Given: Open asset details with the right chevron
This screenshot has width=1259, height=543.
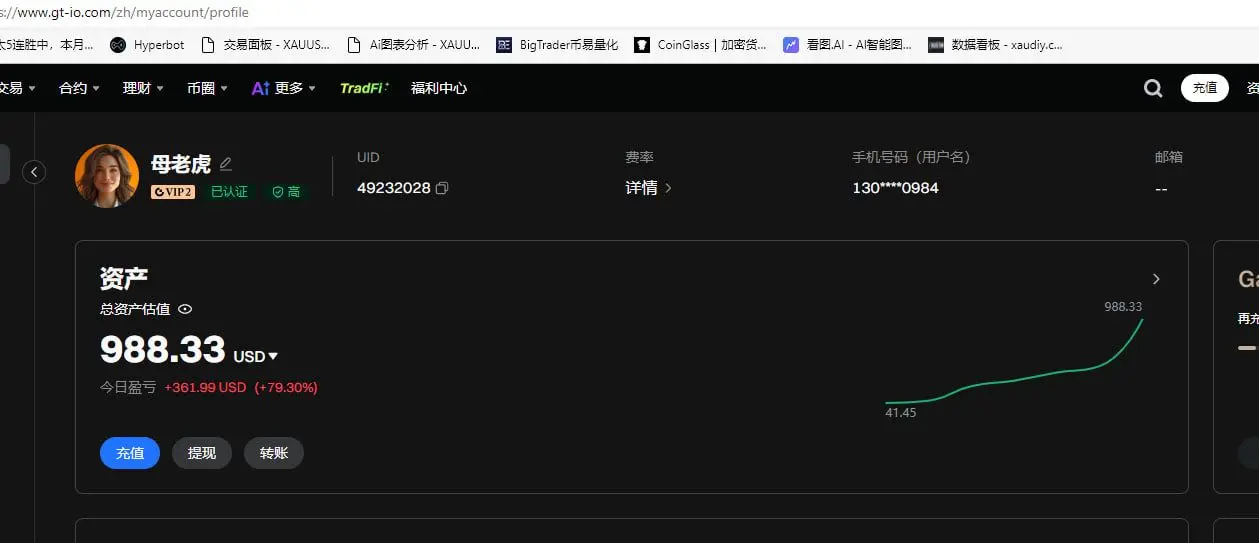Looking at the screenshot, I should click(1156, 279).
